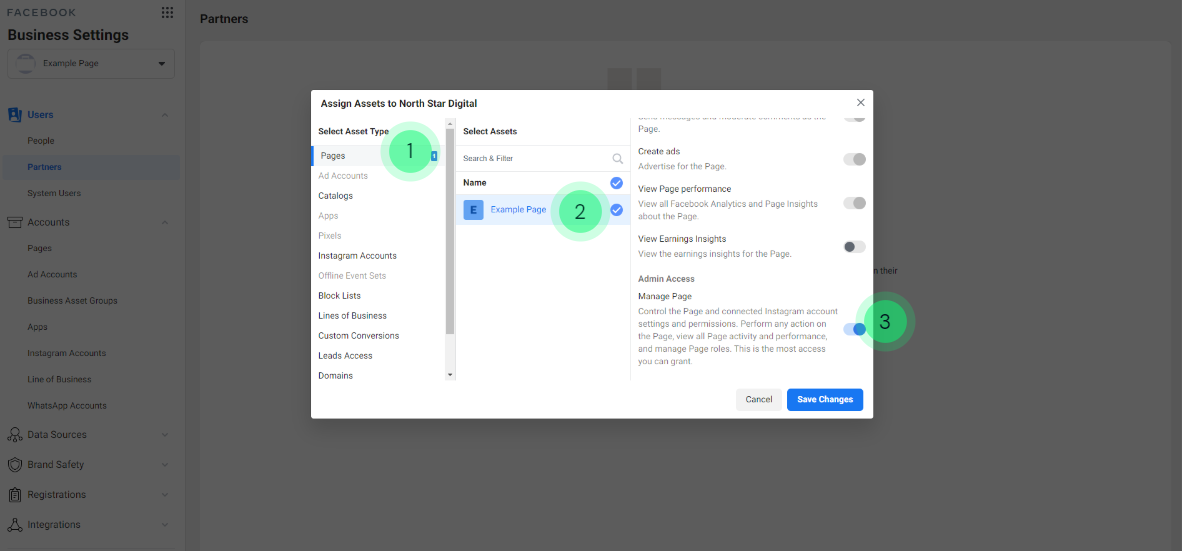Open Business Asset Groups in sidebar

pyautogui.click(x=72, y=301)
